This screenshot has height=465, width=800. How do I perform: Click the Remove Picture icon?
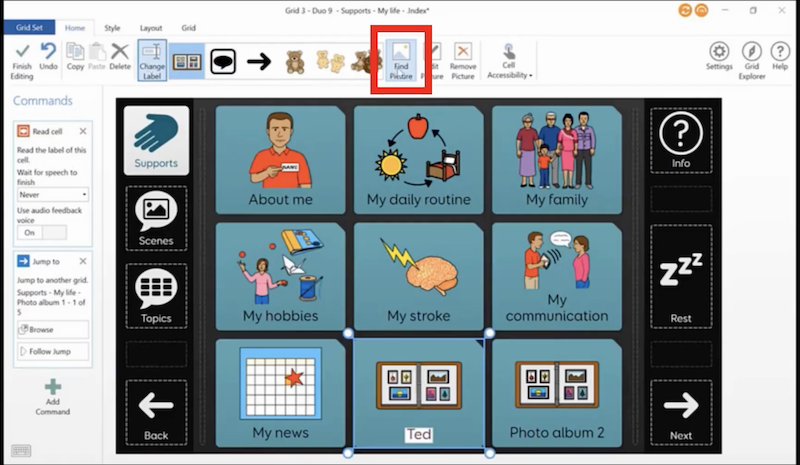click(463, 60)
